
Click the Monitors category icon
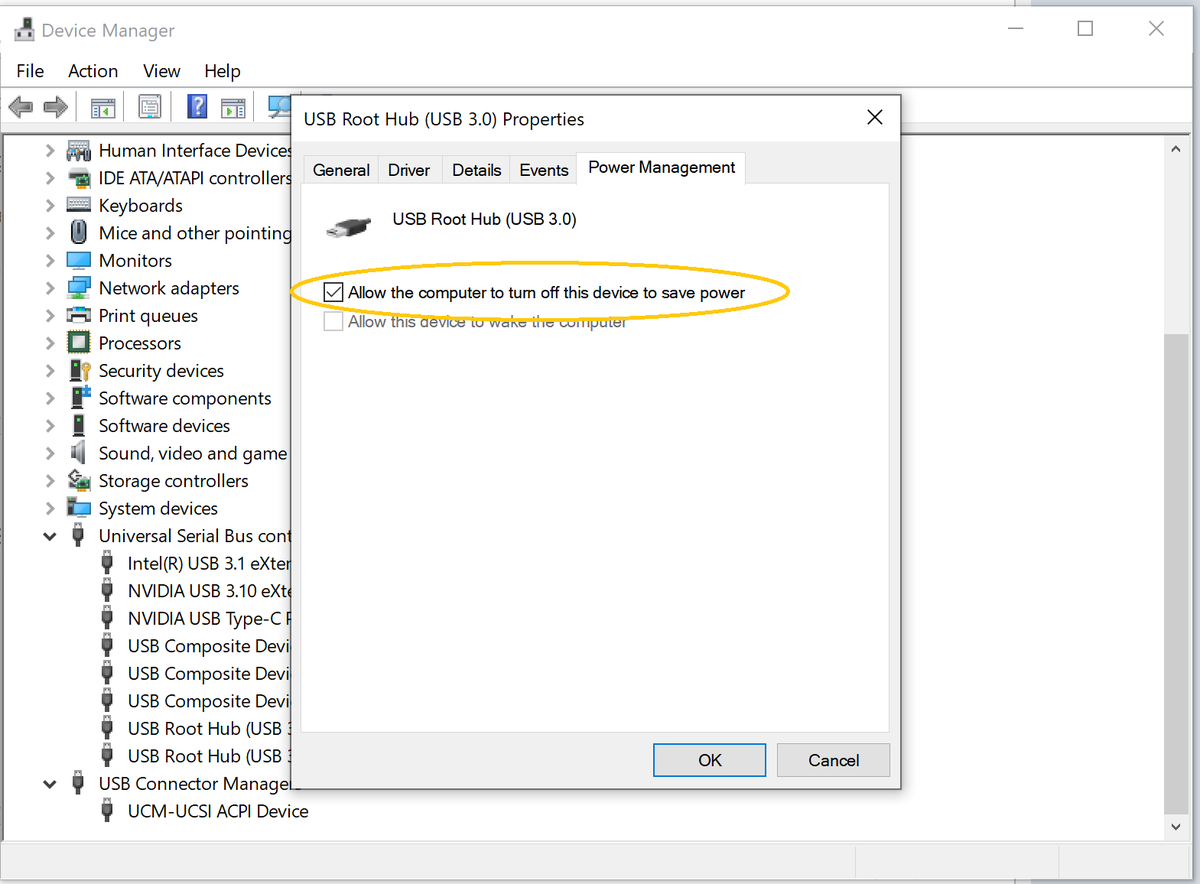point(79,260)
